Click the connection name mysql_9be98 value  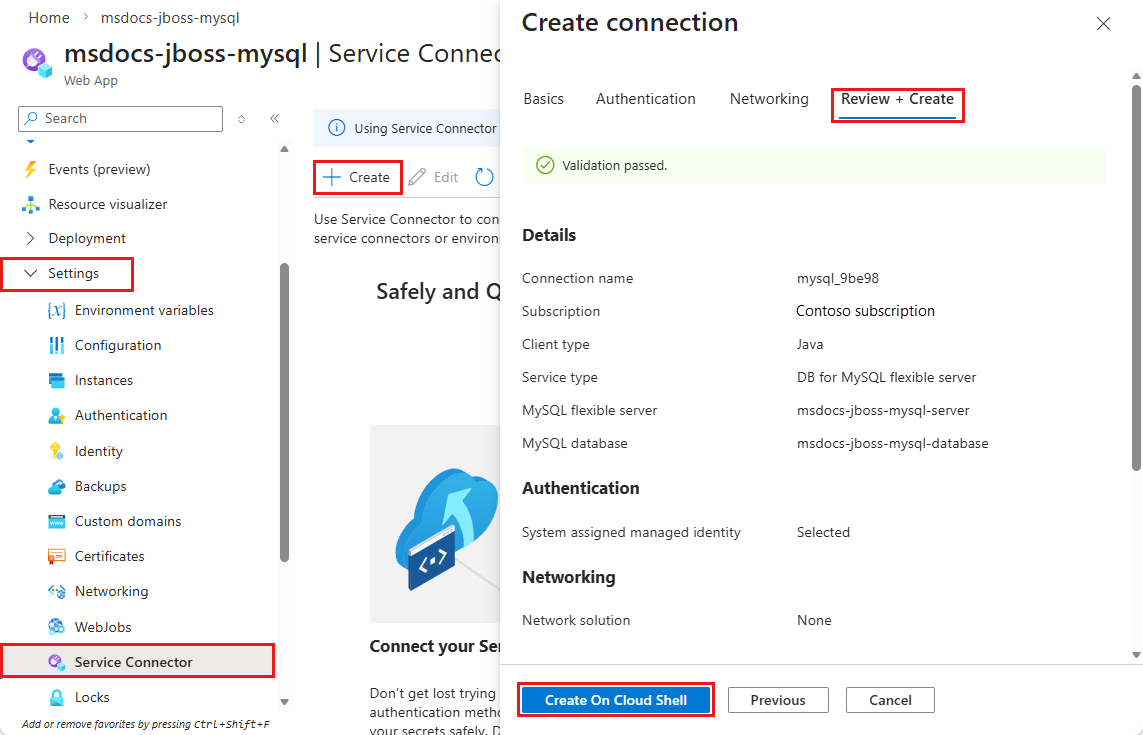[x=838, y=279]
